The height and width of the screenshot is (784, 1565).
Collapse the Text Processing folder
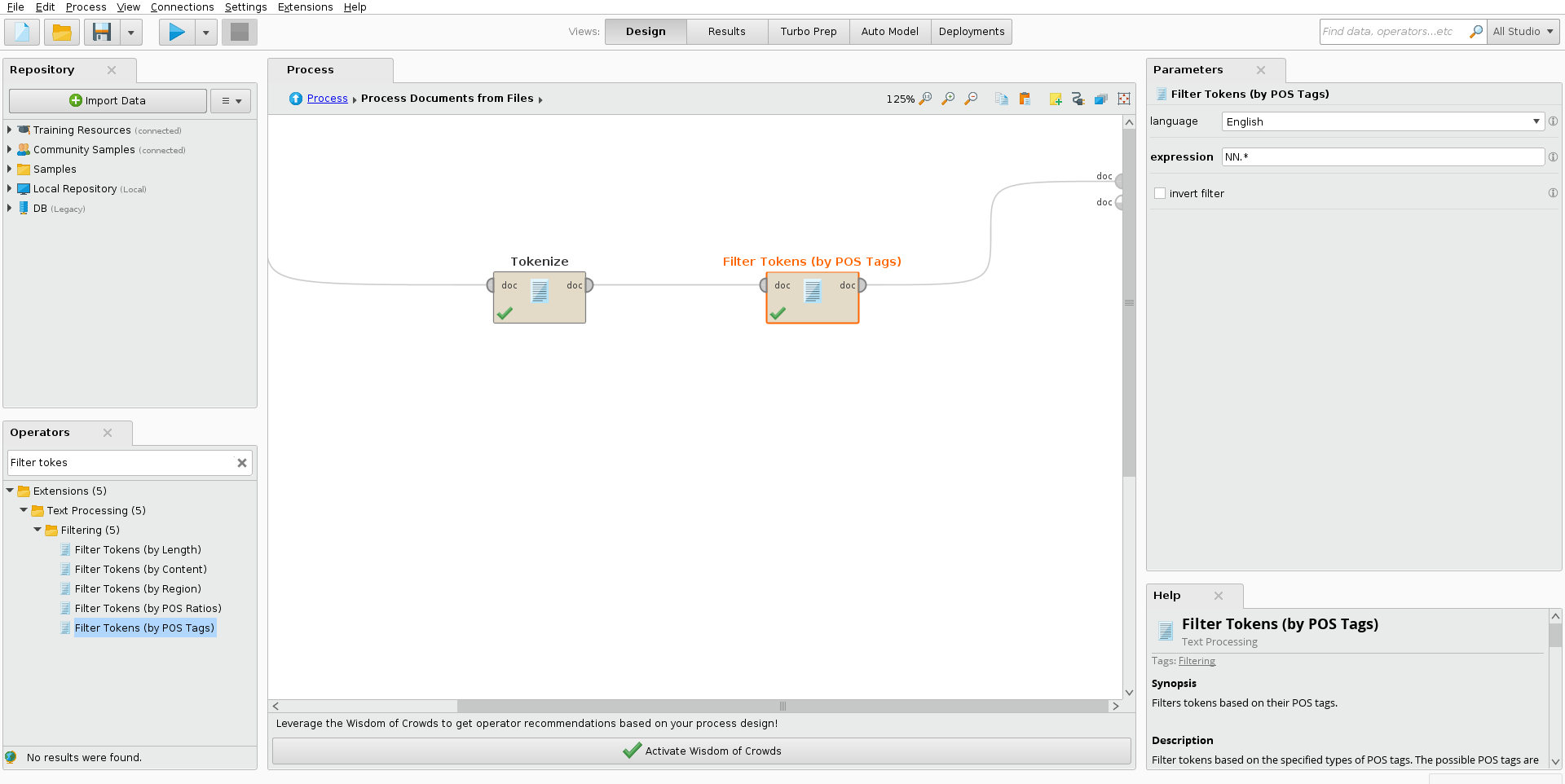click(x=24, y=510)
